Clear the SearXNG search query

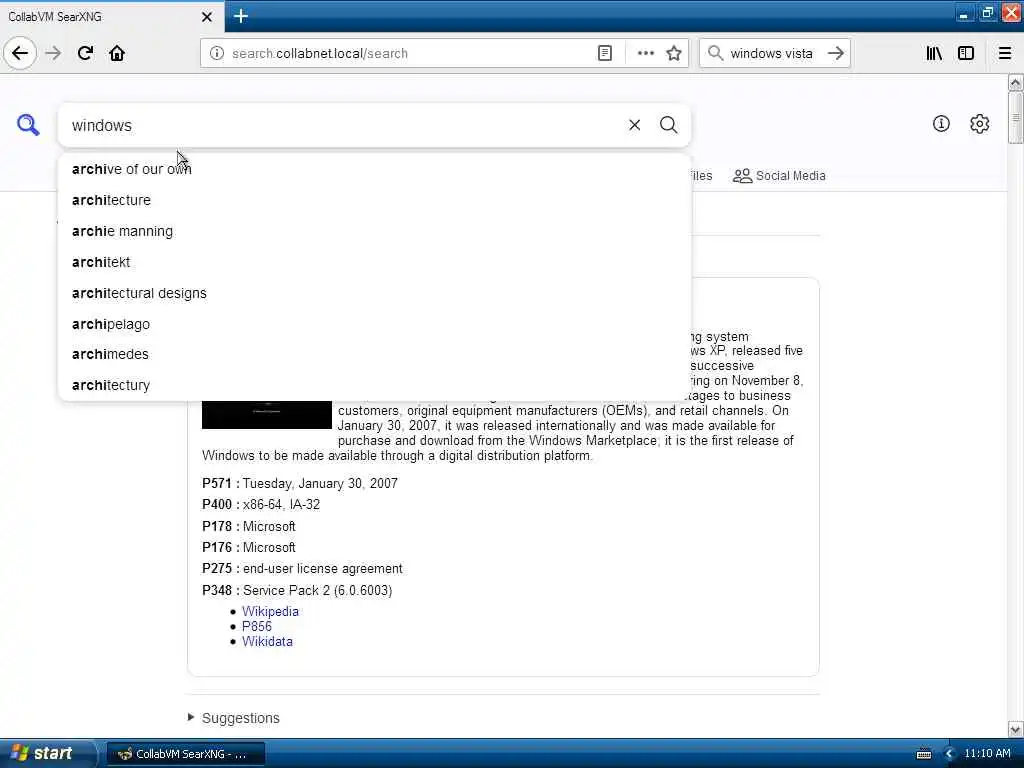[x=634, y=125]
